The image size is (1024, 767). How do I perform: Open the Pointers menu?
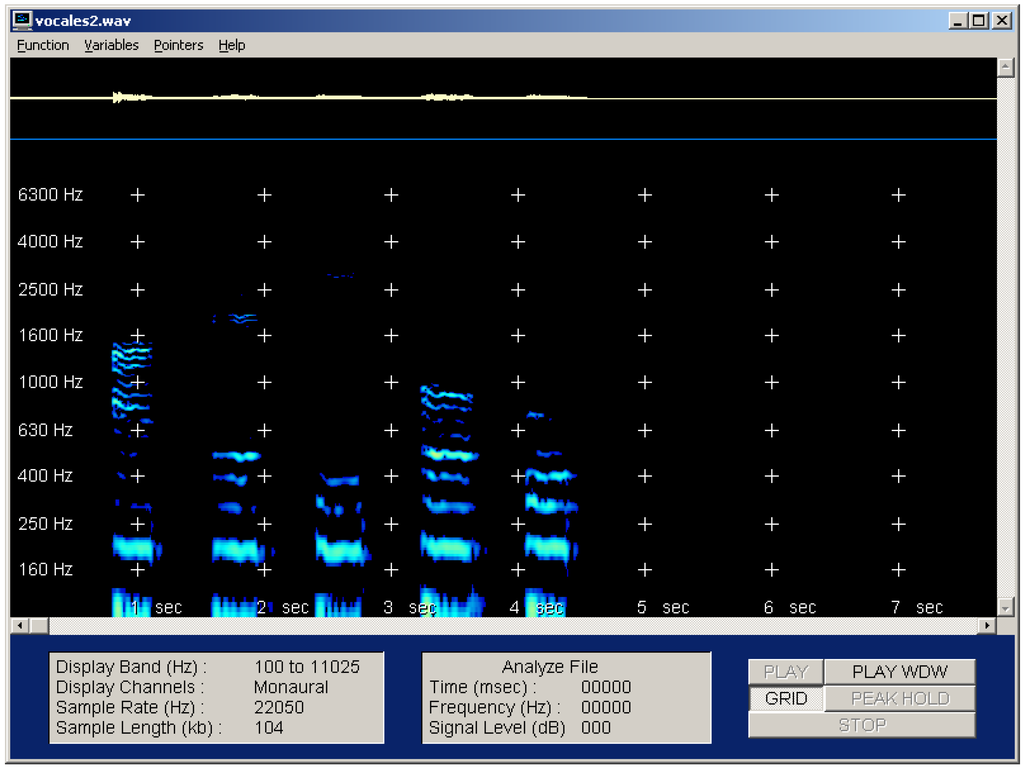177,45
